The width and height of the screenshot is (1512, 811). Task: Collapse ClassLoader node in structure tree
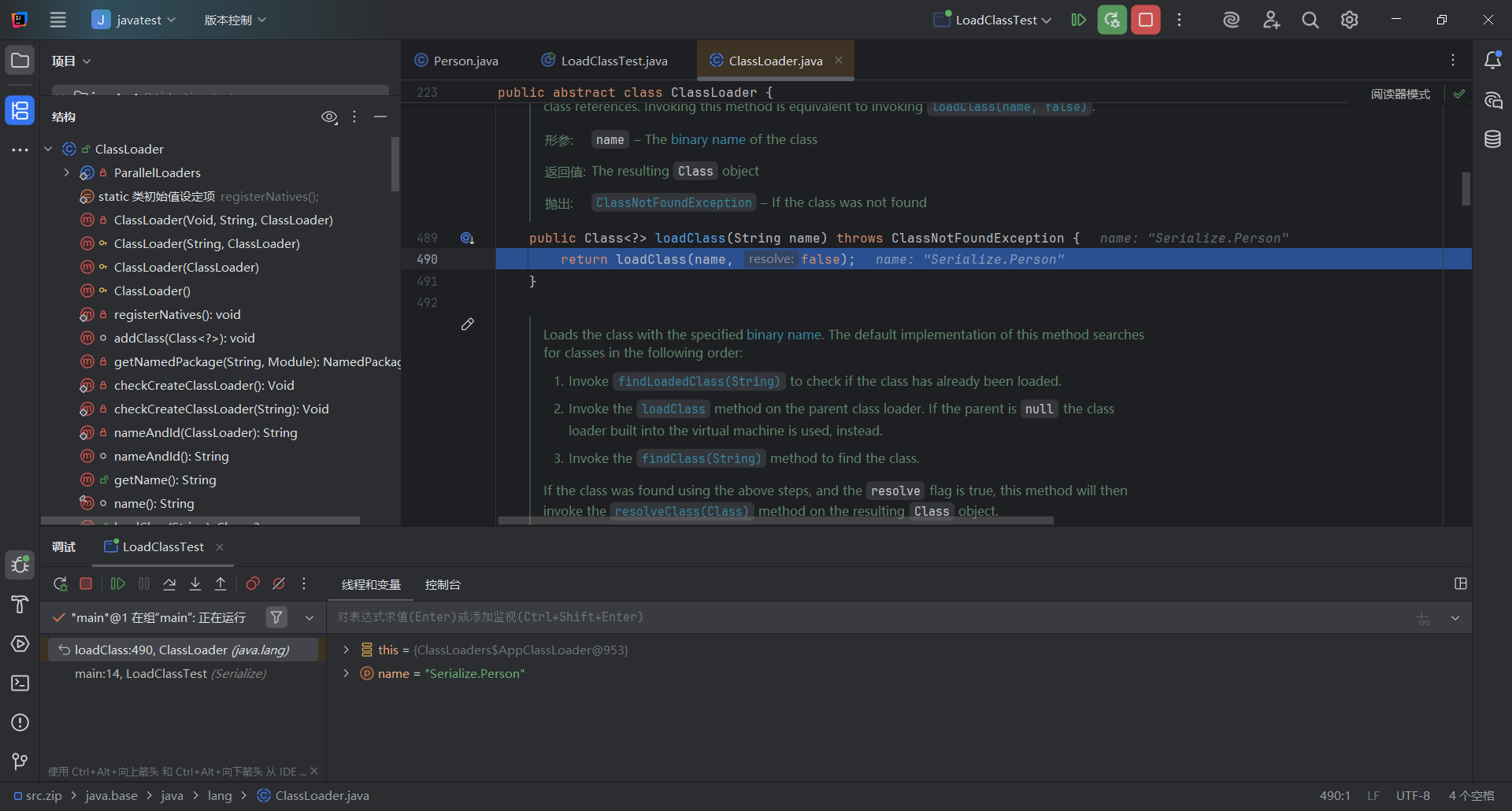click(48, 149)
